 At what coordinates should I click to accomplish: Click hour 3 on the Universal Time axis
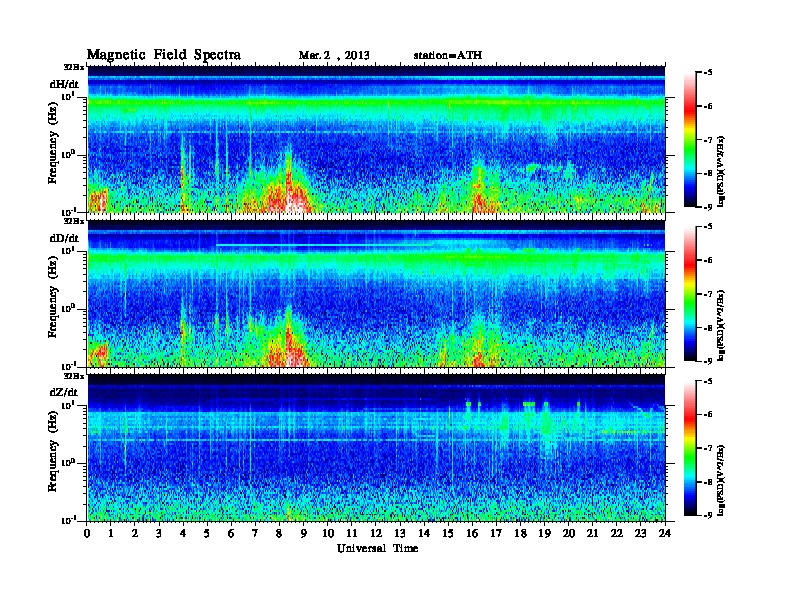(159, 533)
